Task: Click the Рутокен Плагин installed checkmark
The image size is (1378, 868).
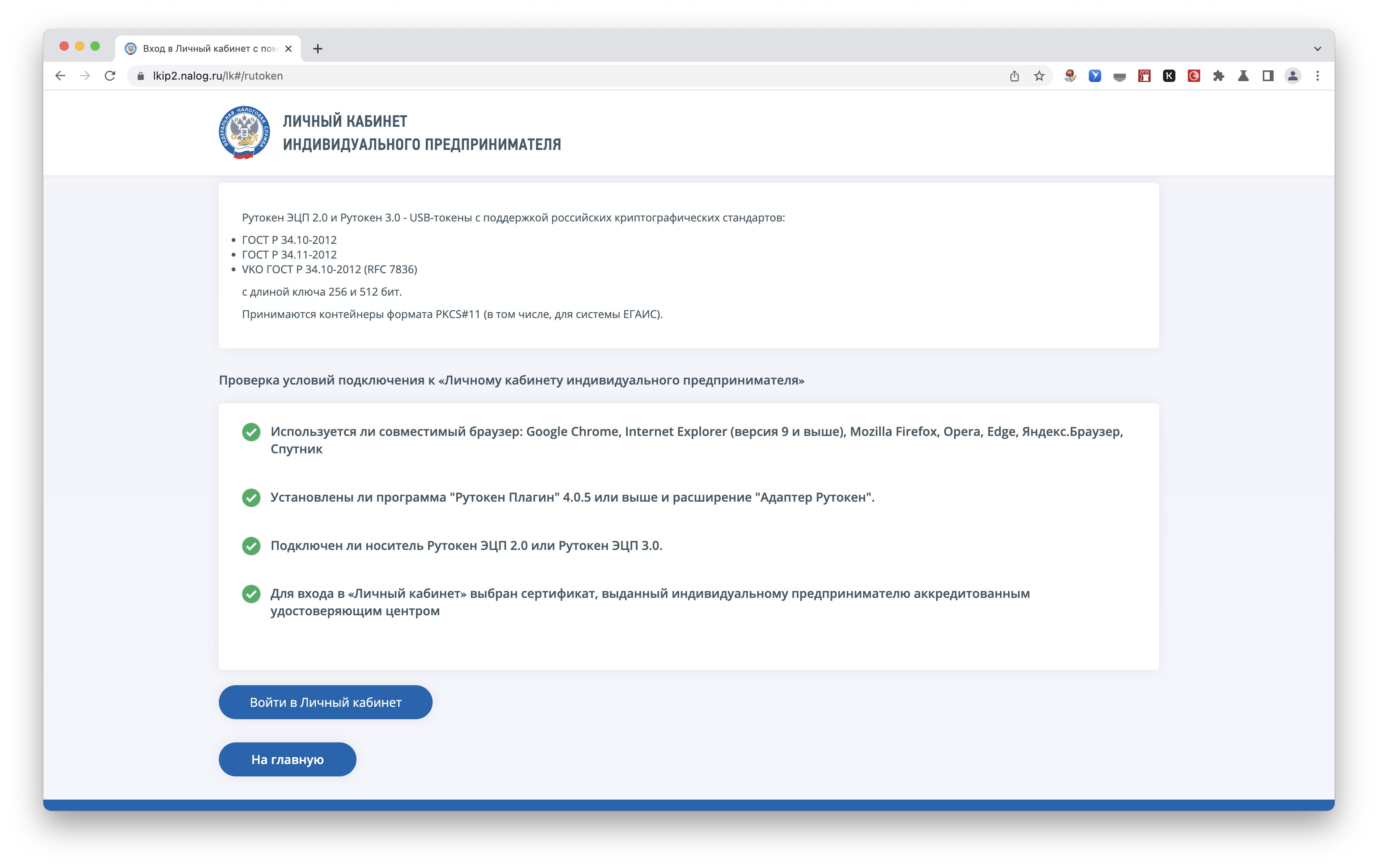Action: pyautogui.click(x=251, y=498)
